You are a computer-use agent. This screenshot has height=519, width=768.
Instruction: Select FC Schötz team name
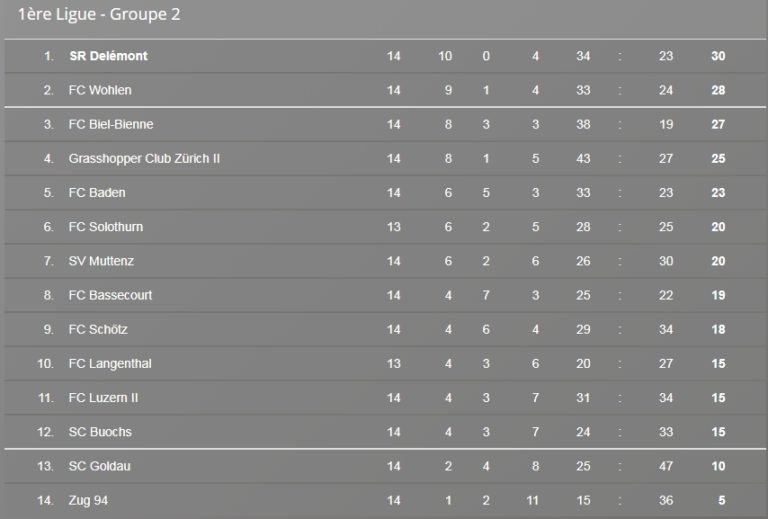pyautogui.click(x=98, y=330)
